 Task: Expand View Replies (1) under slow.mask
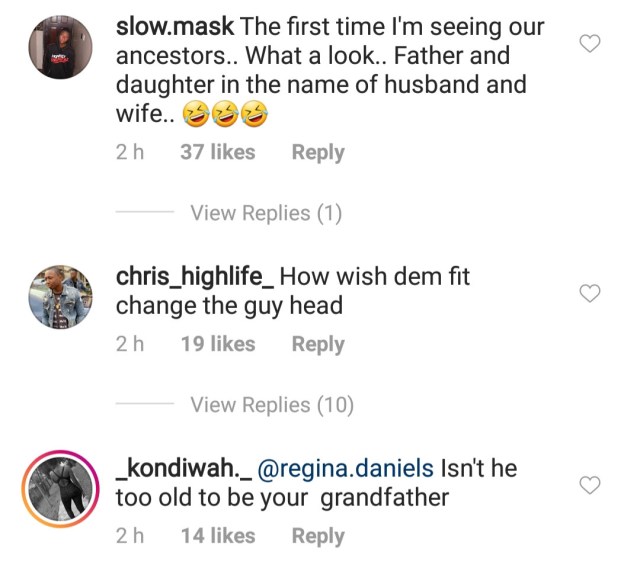click(x=266, y=213)
